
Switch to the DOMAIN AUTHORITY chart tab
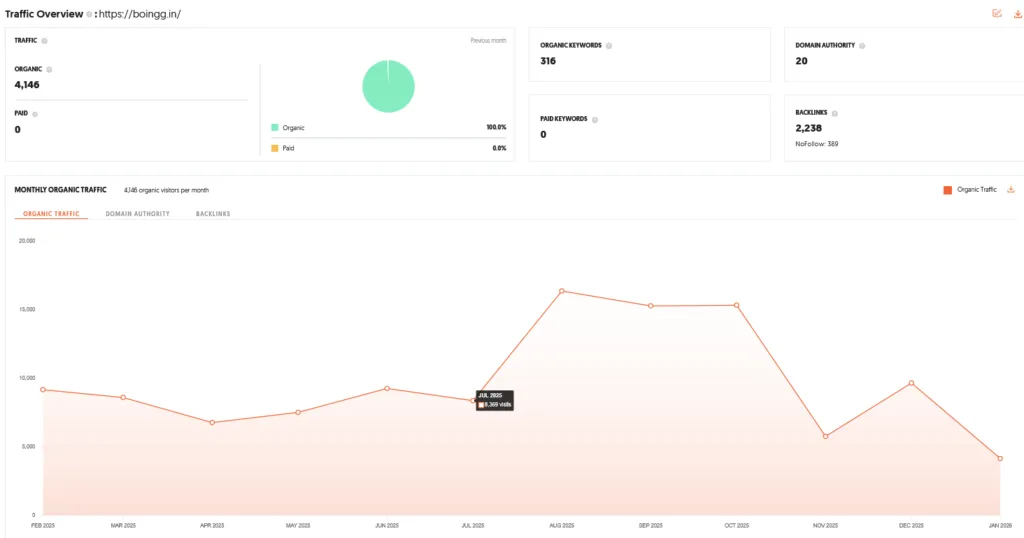[x=138, y=214]
